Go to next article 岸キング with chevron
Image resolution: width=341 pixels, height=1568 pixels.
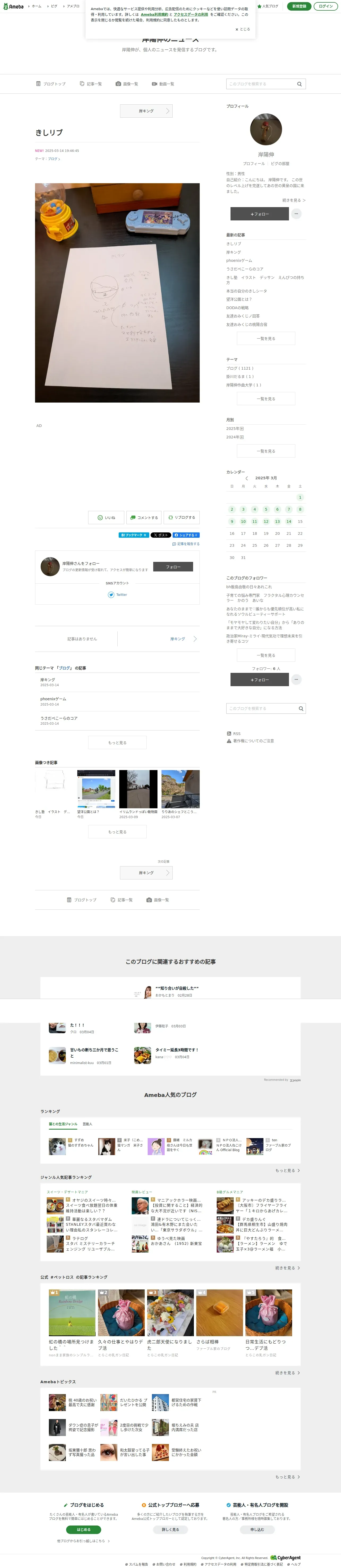183,639
